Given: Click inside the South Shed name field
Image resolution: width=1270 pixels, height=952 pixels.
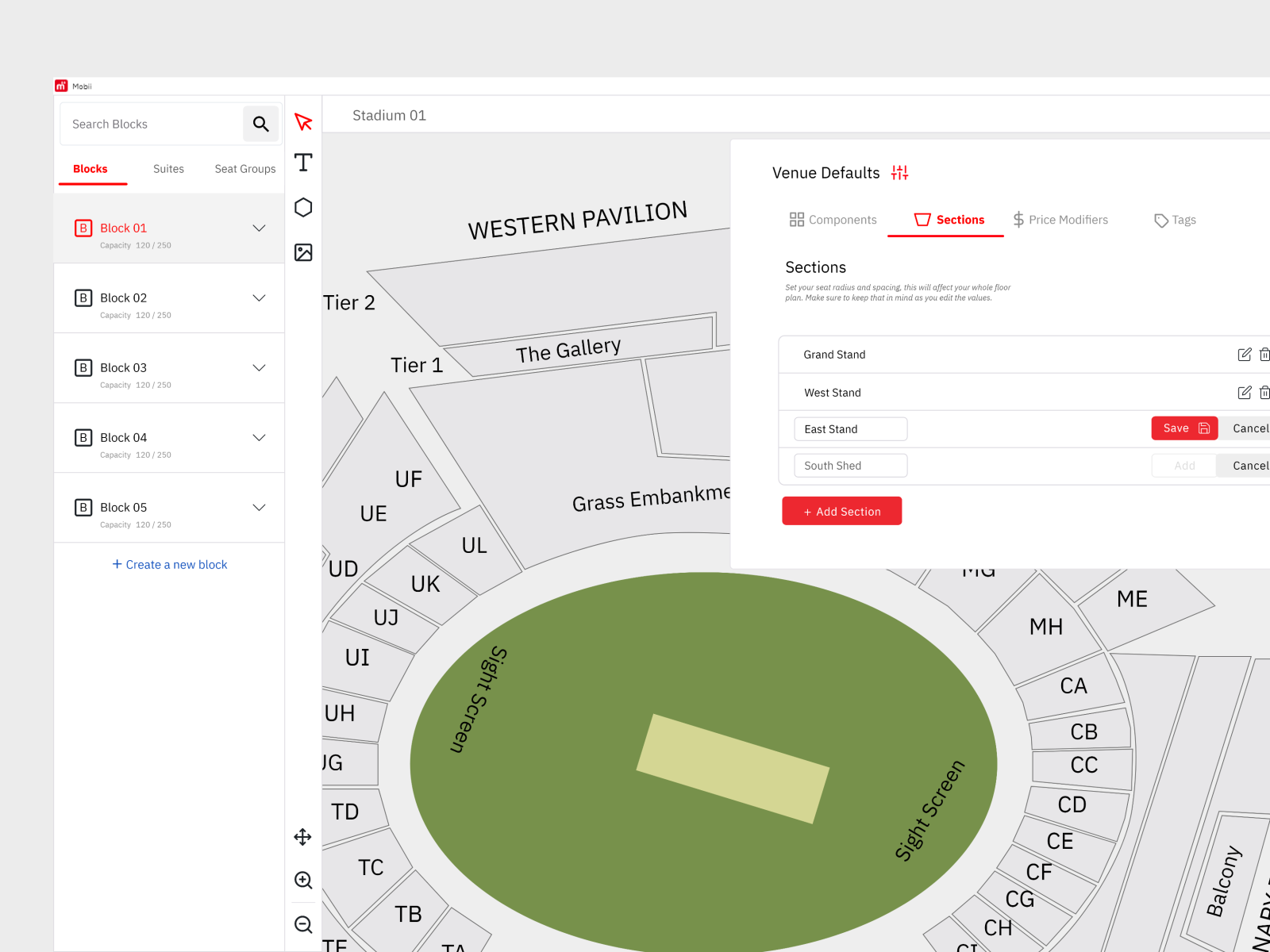Looking at the screenshot, I should [850, 465].
